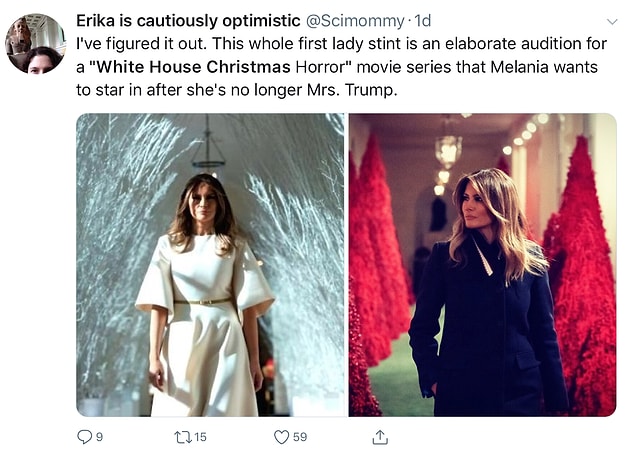Open the photo with red Christmas trees

point(482,264)
